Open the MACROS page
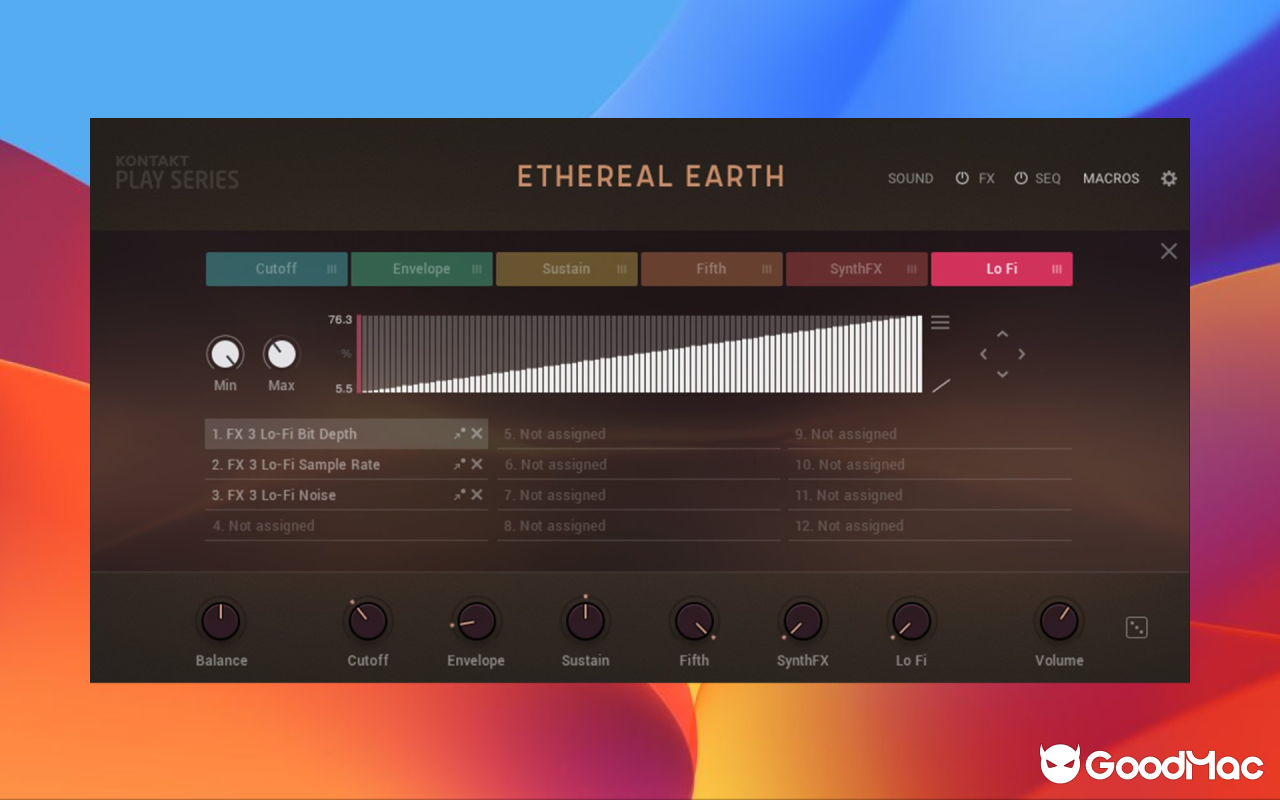Image resolution: width=1280 pixels, height=800 pixels. tap(1111, 178)
